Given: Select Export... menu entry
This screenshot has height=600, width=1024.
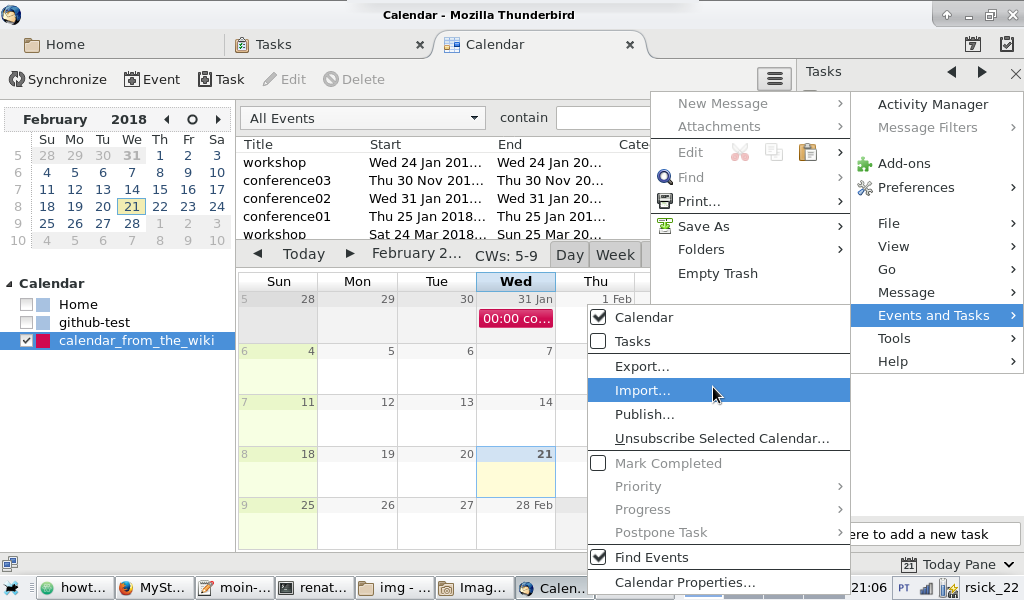Looking at the screenshot, I should pyautogui.click(x=719, y=366).
